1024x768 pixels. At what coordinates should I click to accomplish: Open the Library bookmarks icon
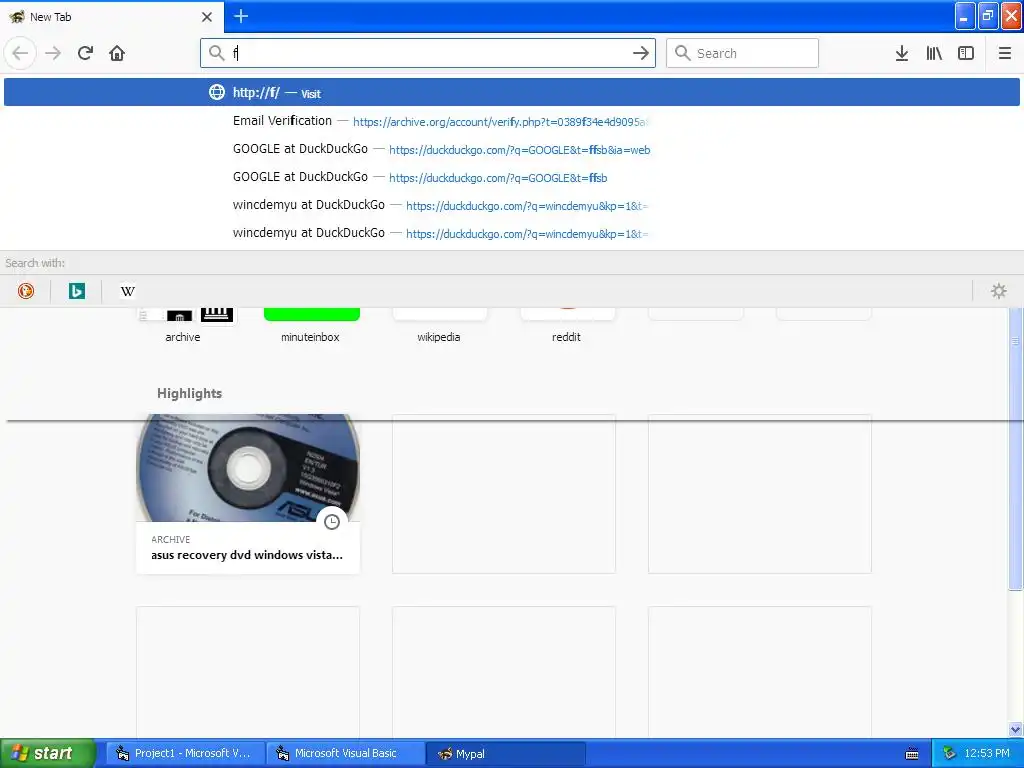(x=934, y=53)
